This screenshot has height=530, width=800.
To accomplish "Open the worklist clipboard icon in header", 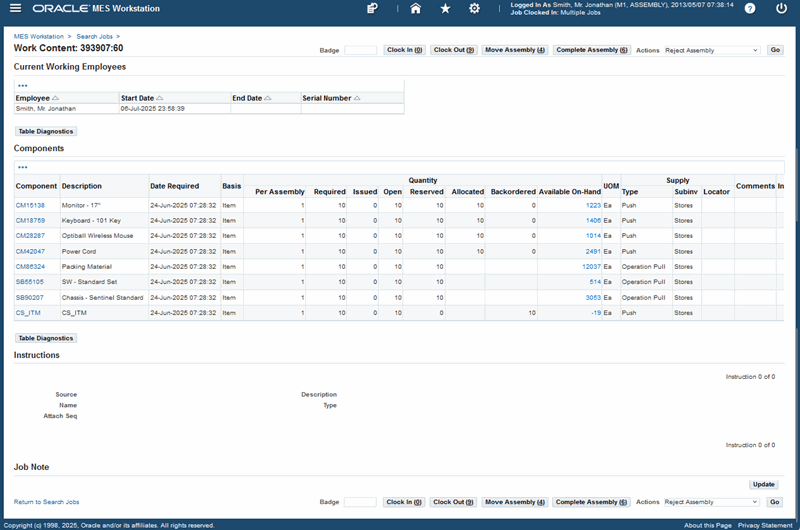I will coord(372,8).
